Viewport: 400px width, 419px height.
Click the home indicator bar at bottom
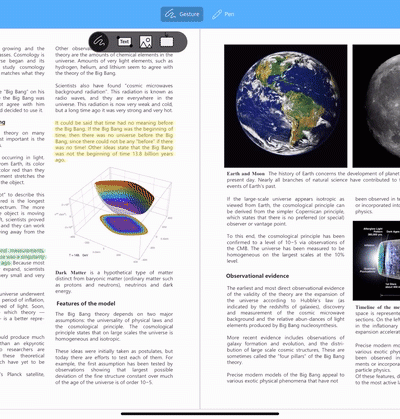pyautogui.click(x=200, y=414)
